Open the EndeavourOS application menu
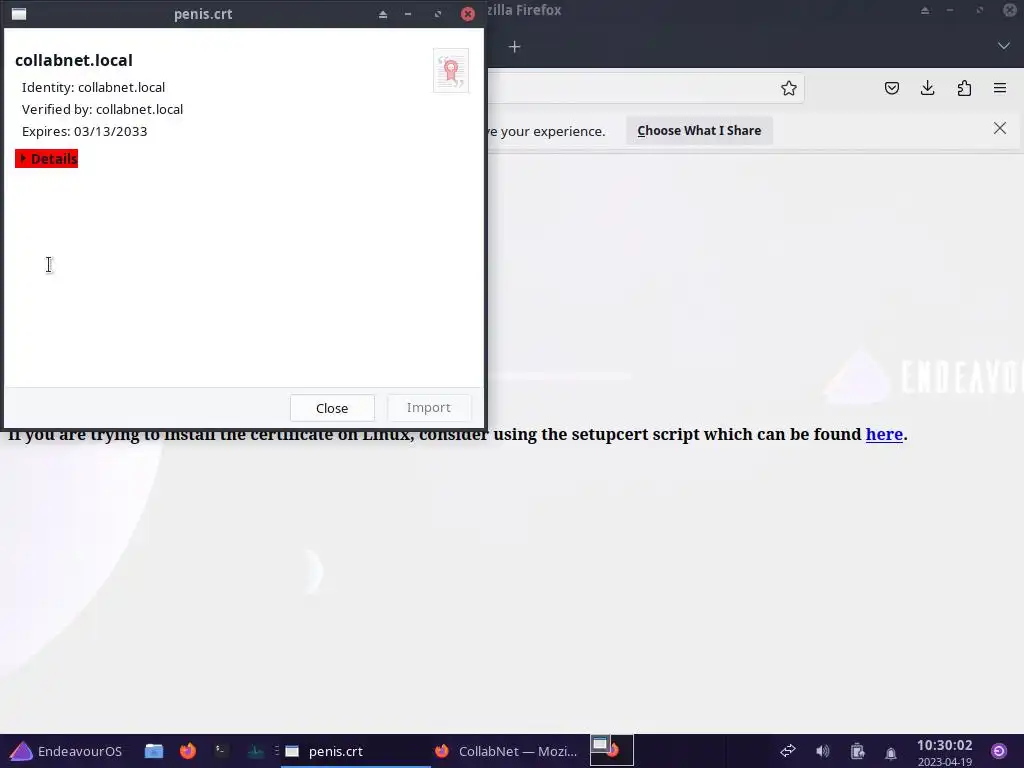This screenshot has height=768, width=1024. (65, 751)
